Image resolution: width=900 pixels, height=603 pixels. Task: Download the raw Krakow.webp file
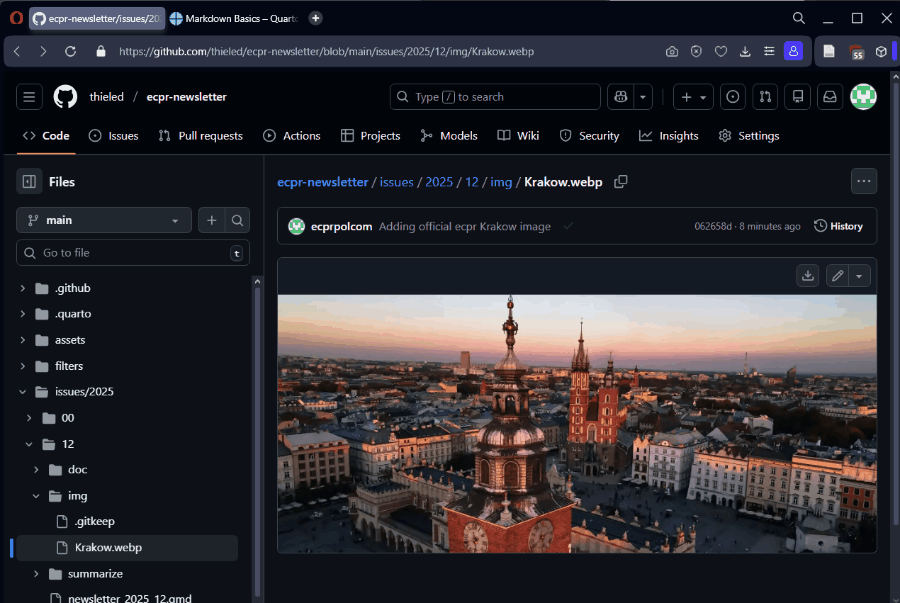[808, 276]
